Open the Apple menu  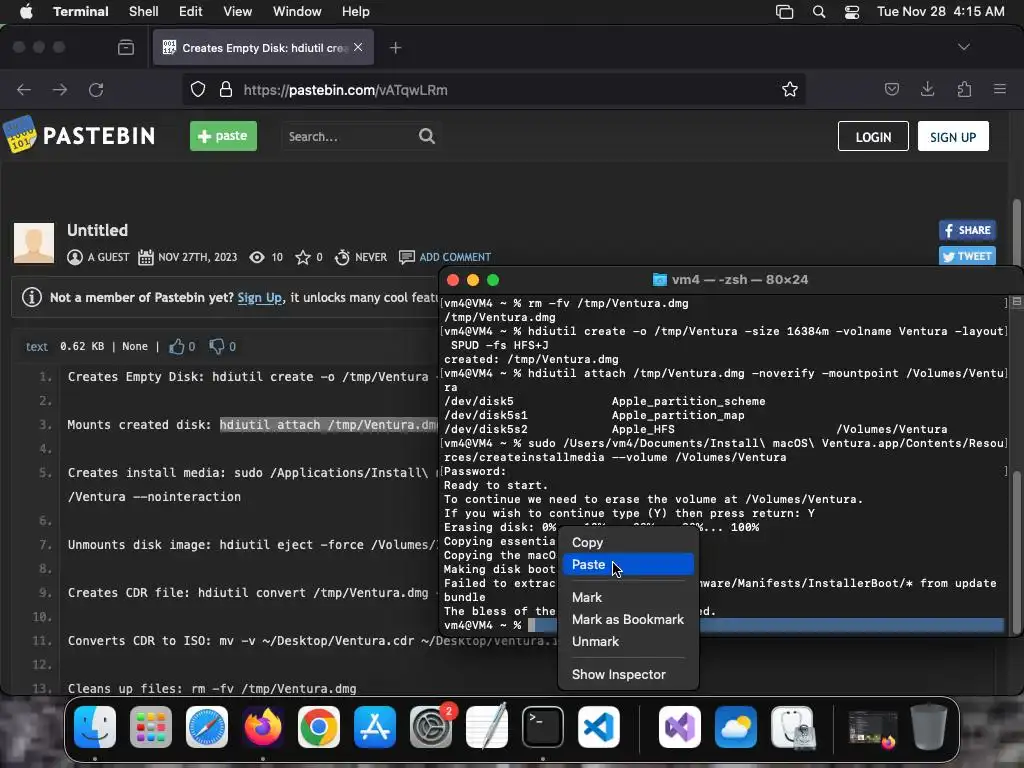click(26, 12)
